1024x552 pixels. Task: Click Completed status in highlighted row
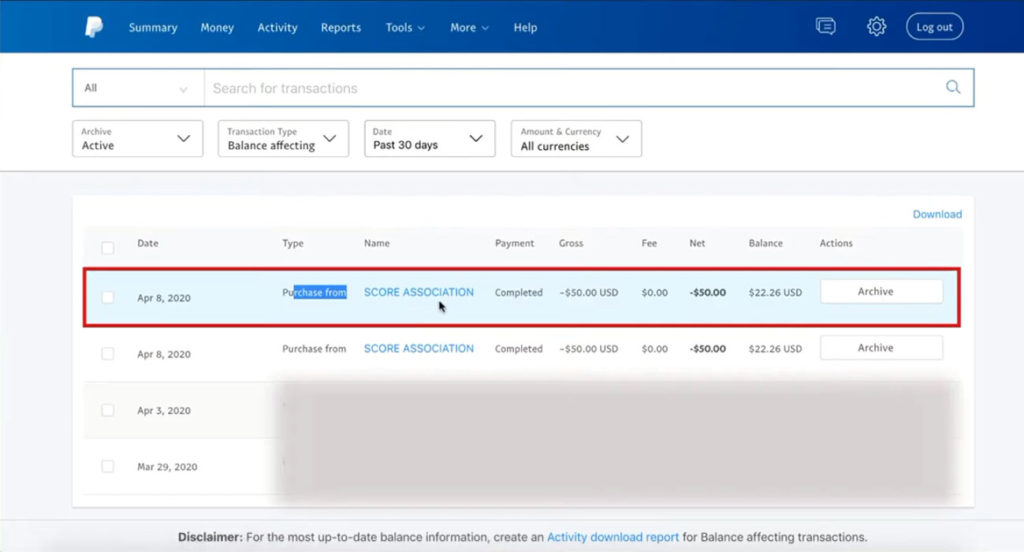point(519,293)
